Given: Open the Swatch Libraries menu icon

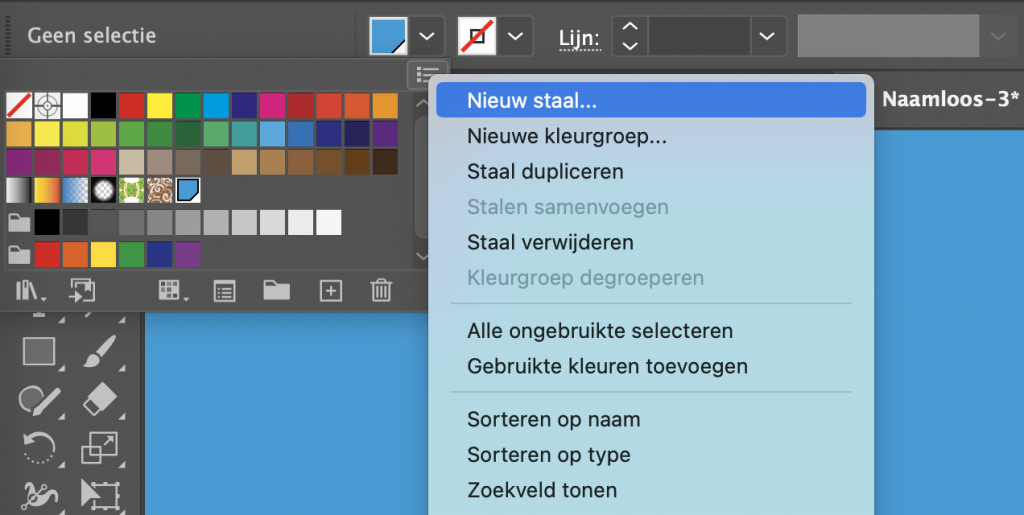Looking at the screenshot, I should pos(29,291).
